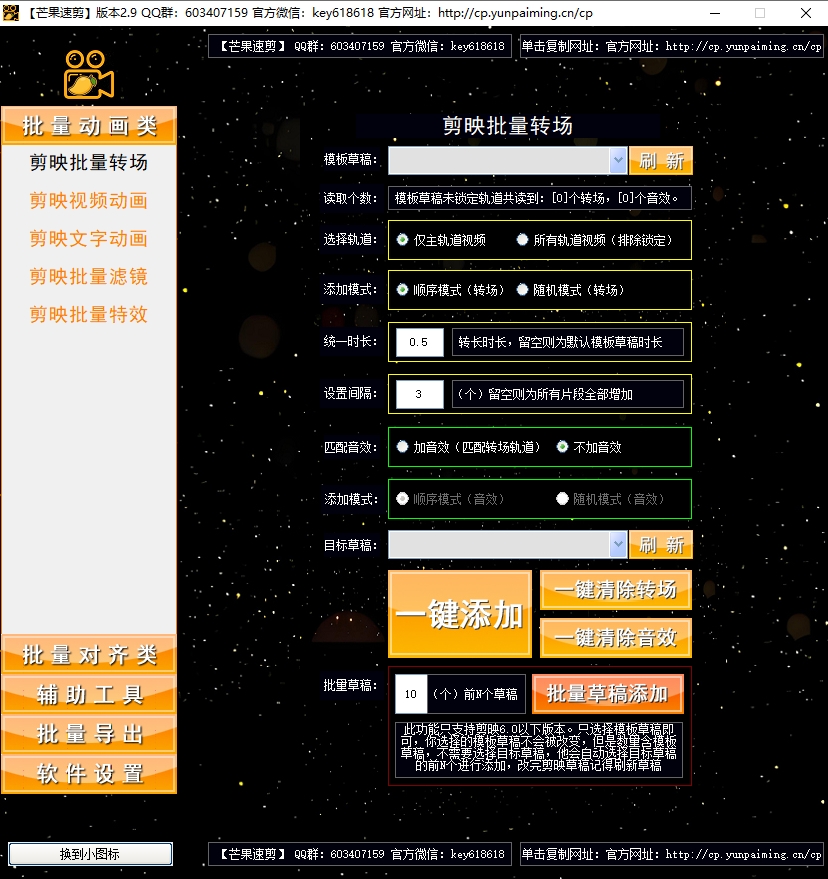
Task: Click the 批量草稿 input showing 10
Action: [411, 694]
